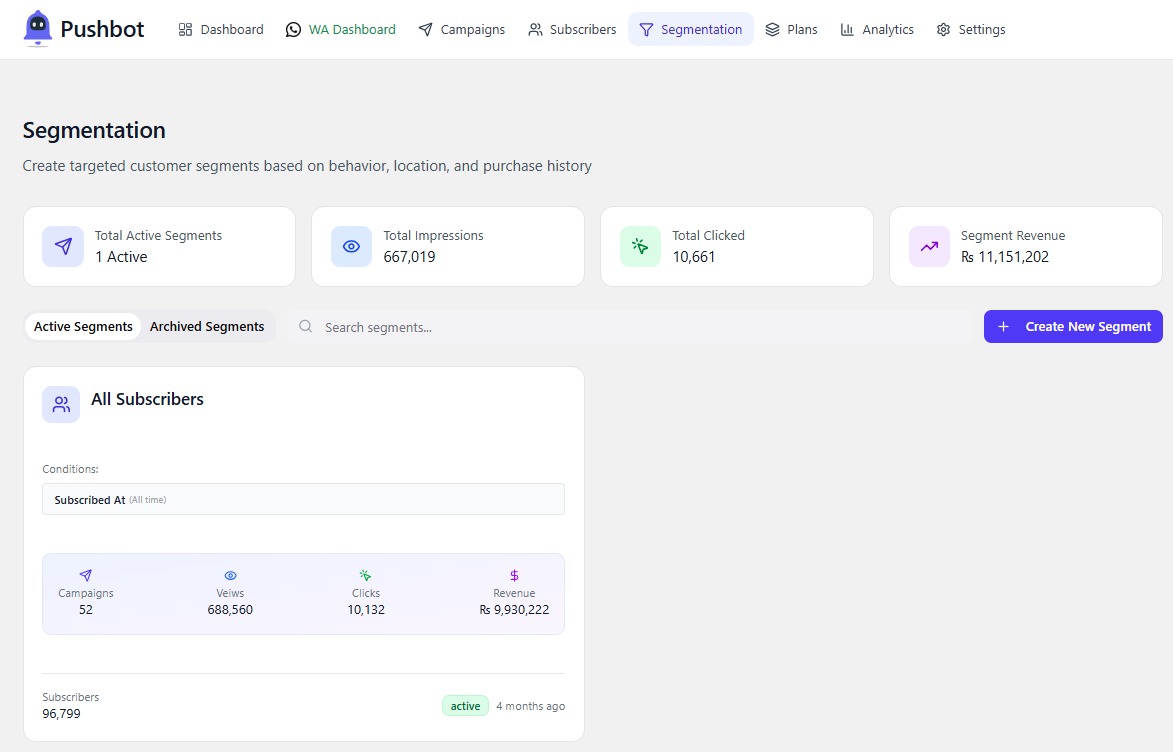Open the Dashboard menu item
This screenshot has height=752, width=1173.
[x=221, y=29]
